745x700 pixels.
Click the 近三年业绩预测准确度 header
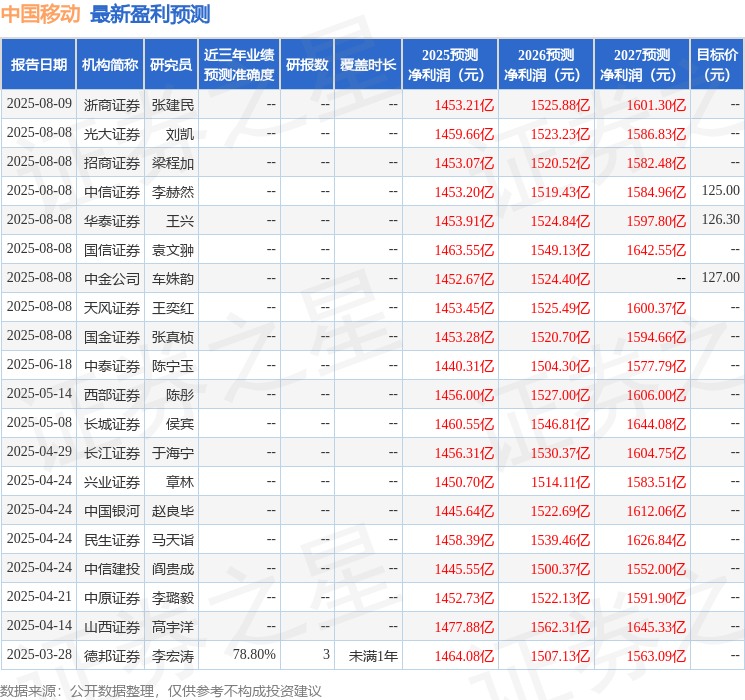pos(239,65)
